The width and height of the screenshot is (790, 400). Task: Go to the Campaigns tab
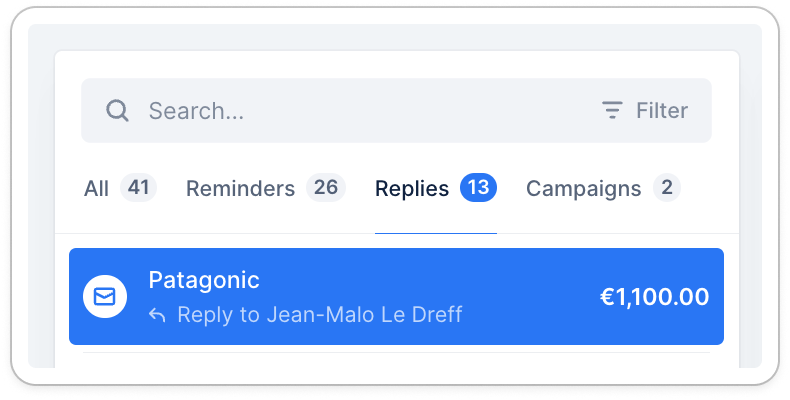pyautogui.click(x=583, y=188)
